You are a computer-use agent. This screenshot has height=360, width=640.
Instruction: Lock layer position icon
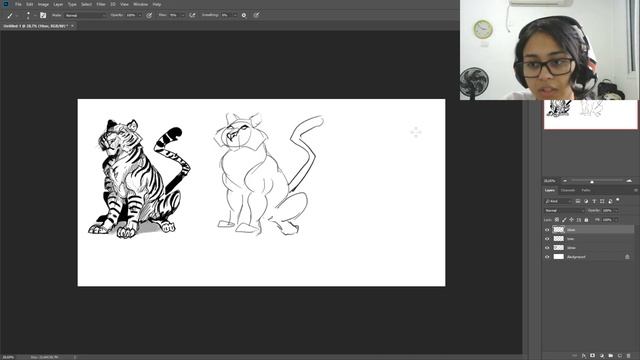coord(571,220)
